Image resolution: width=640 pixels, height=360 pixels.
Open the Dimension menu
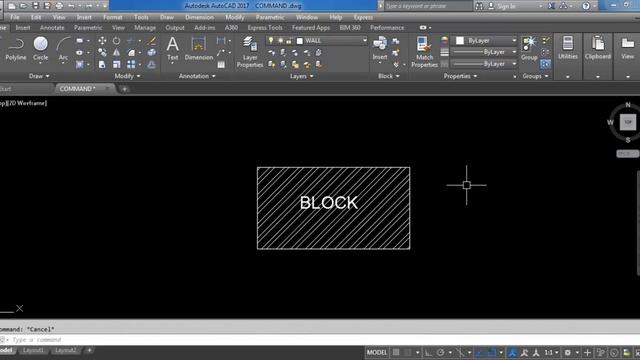(x=199, y=17)
